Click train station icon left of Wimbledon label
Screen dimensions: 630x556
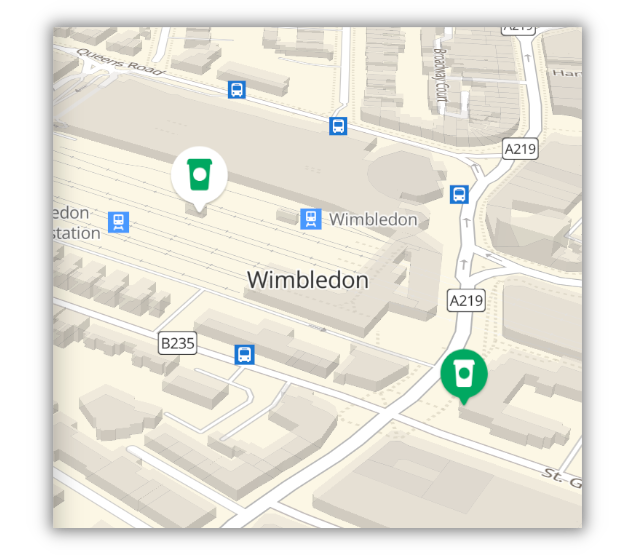pos(311,219)
